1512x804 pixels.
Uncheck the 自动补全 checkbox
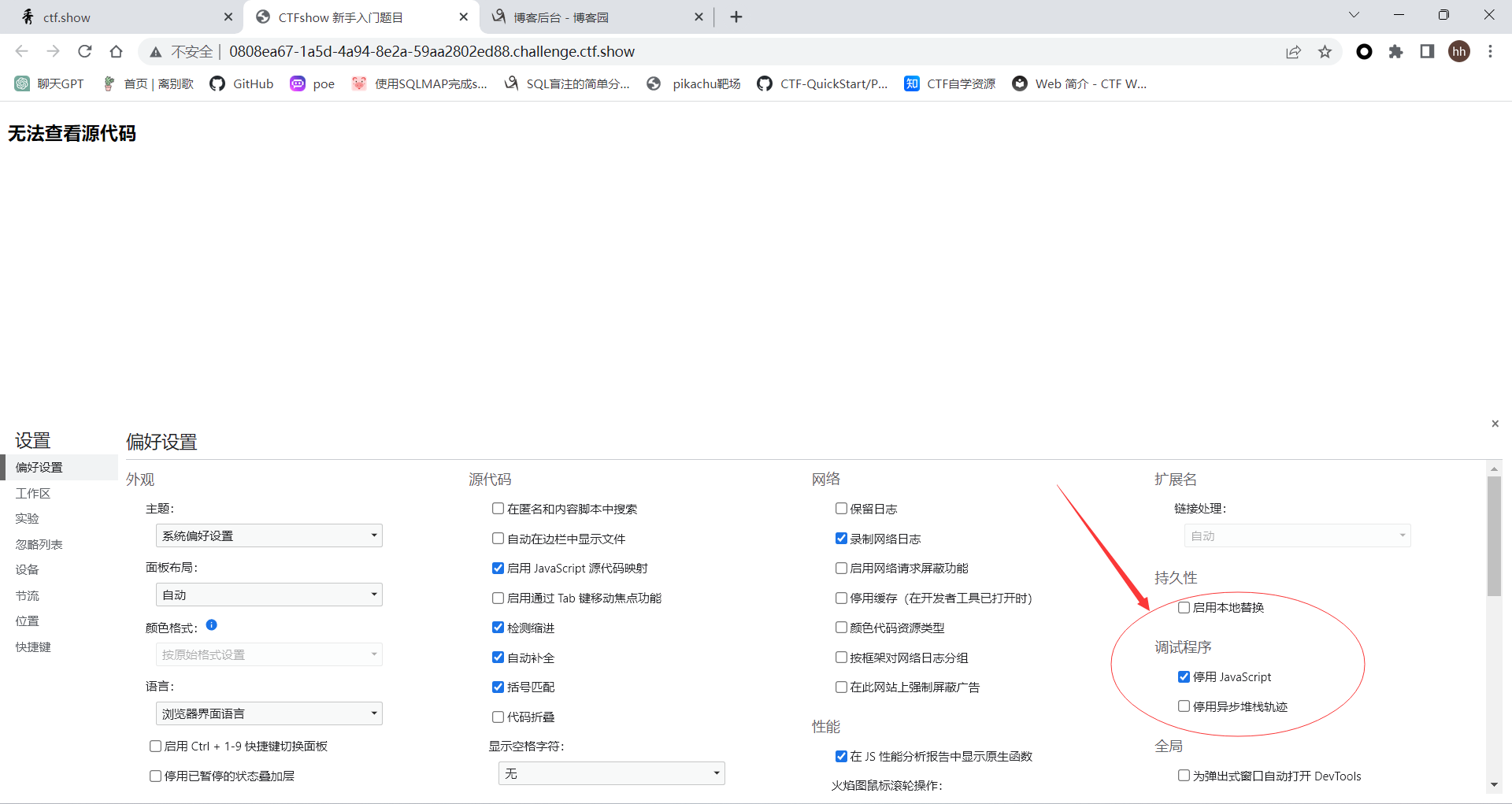pos(498,658)
